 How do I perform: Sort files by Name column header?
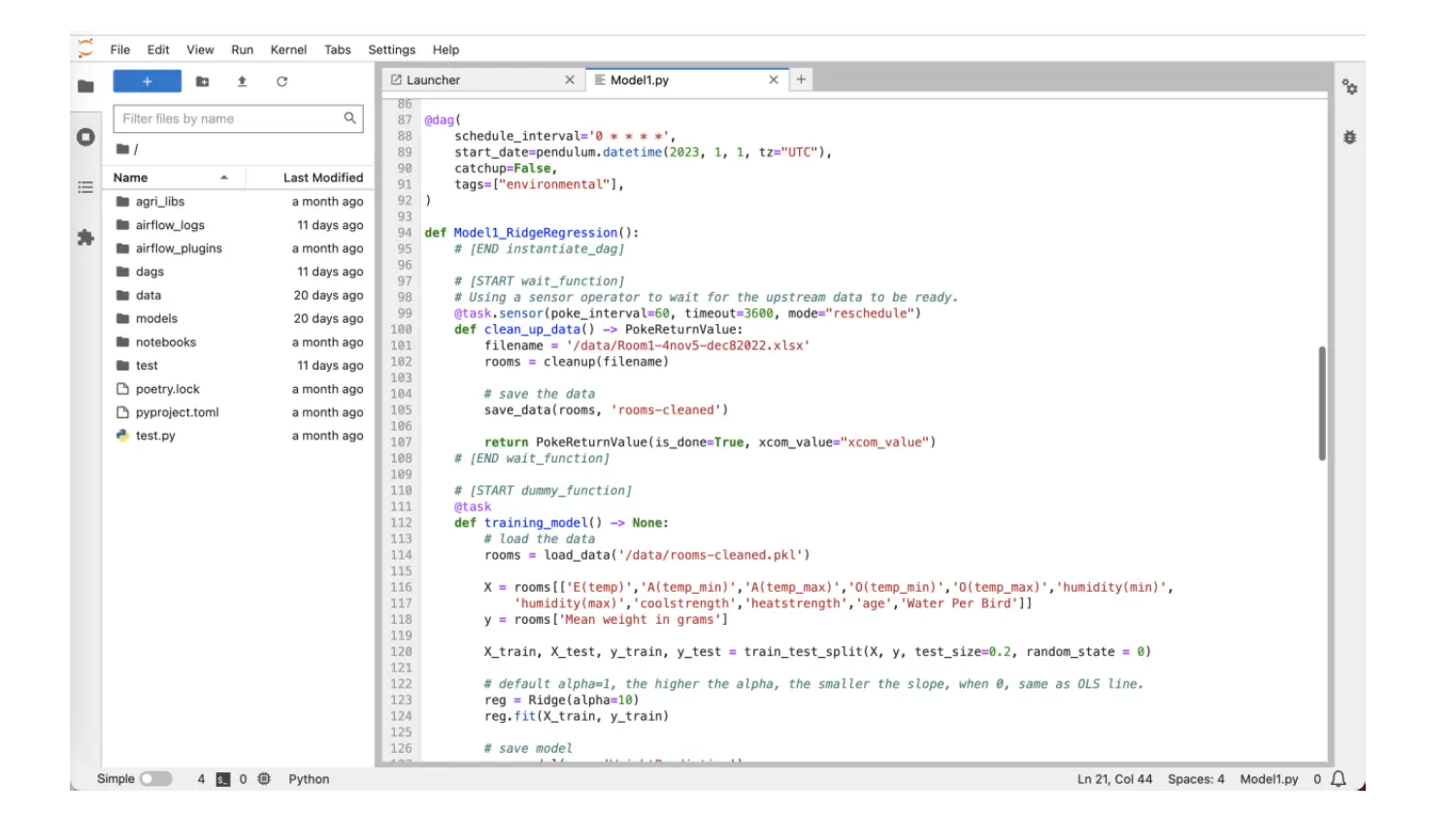[x=173, y=178]
